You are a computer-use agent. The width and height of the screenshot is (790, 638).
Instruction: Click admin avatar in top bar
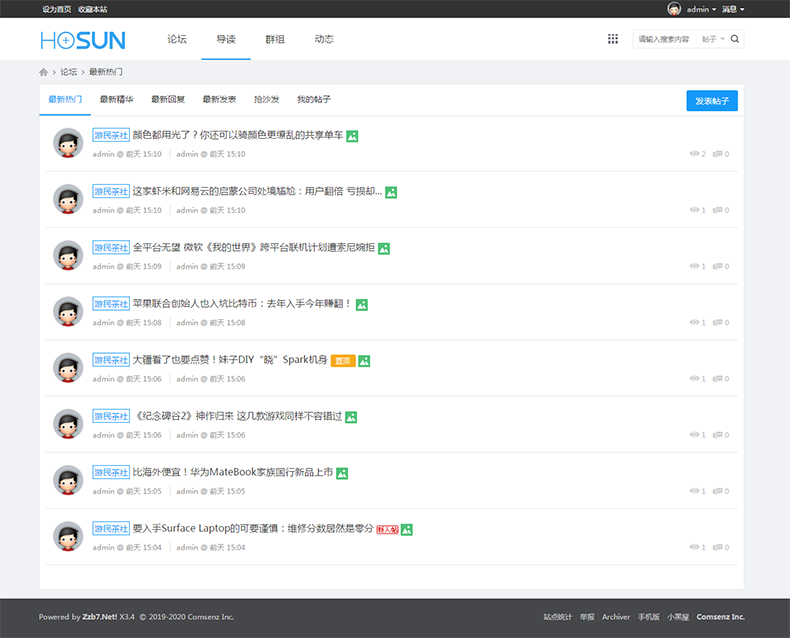coord(674,9)
